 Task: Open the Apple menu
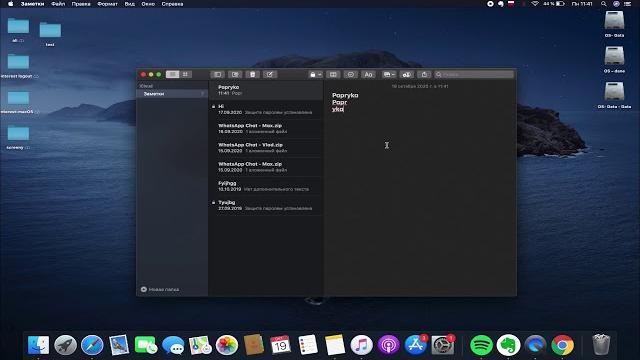point(11,4)
